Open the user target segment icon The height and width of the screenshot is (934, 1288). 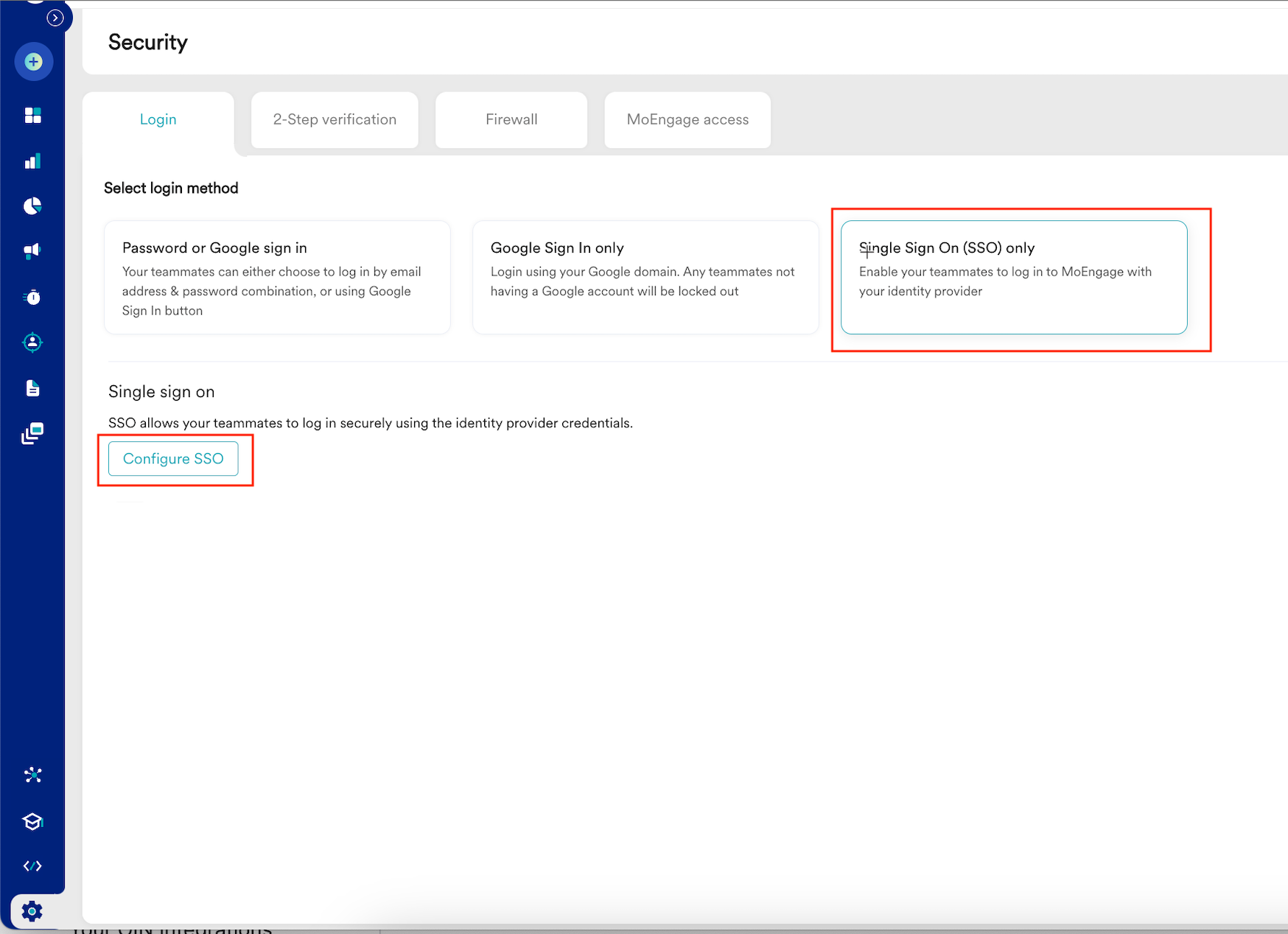pos(33,343)
